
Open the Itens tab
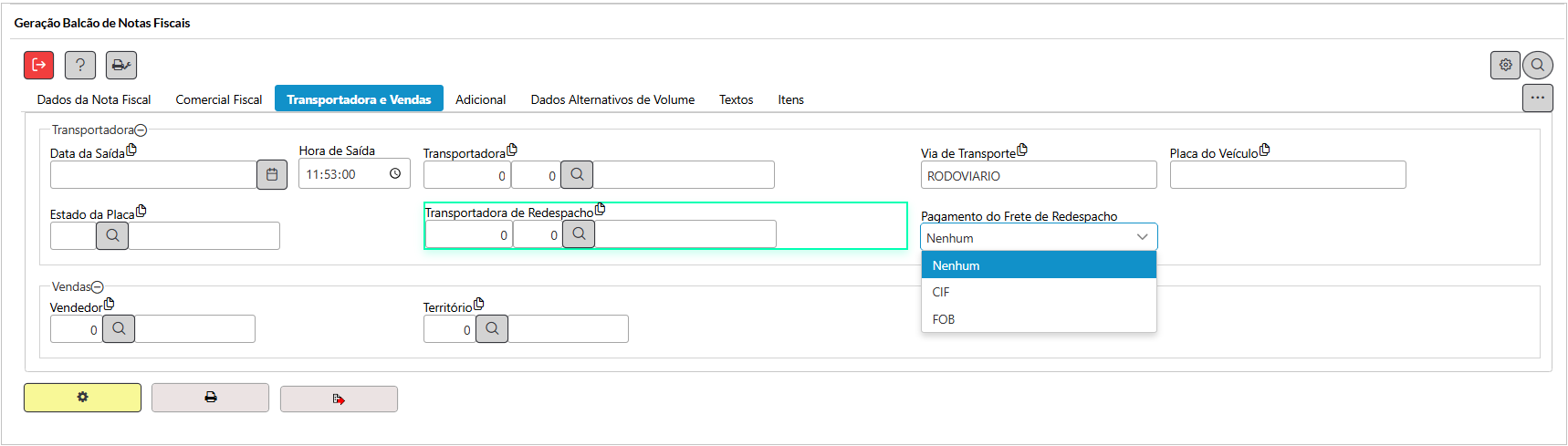tap(790, 99)
